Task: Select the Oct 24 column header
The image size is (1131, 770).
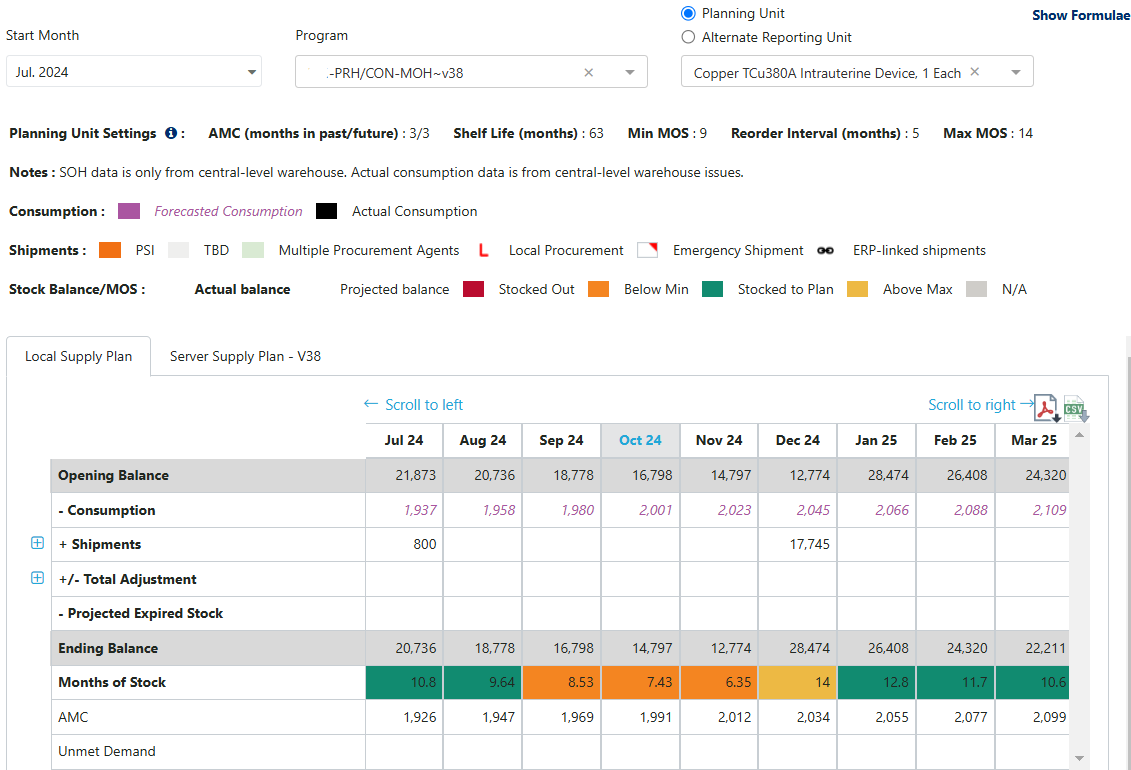Action: pos(640,441)
